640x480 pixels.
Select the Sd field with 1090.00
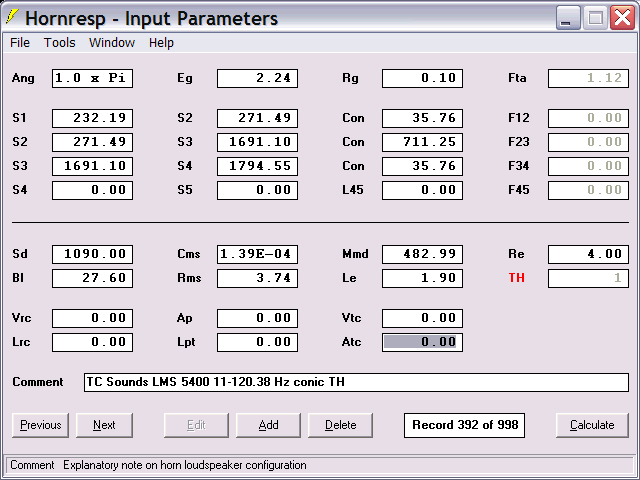tap(92, 254)
